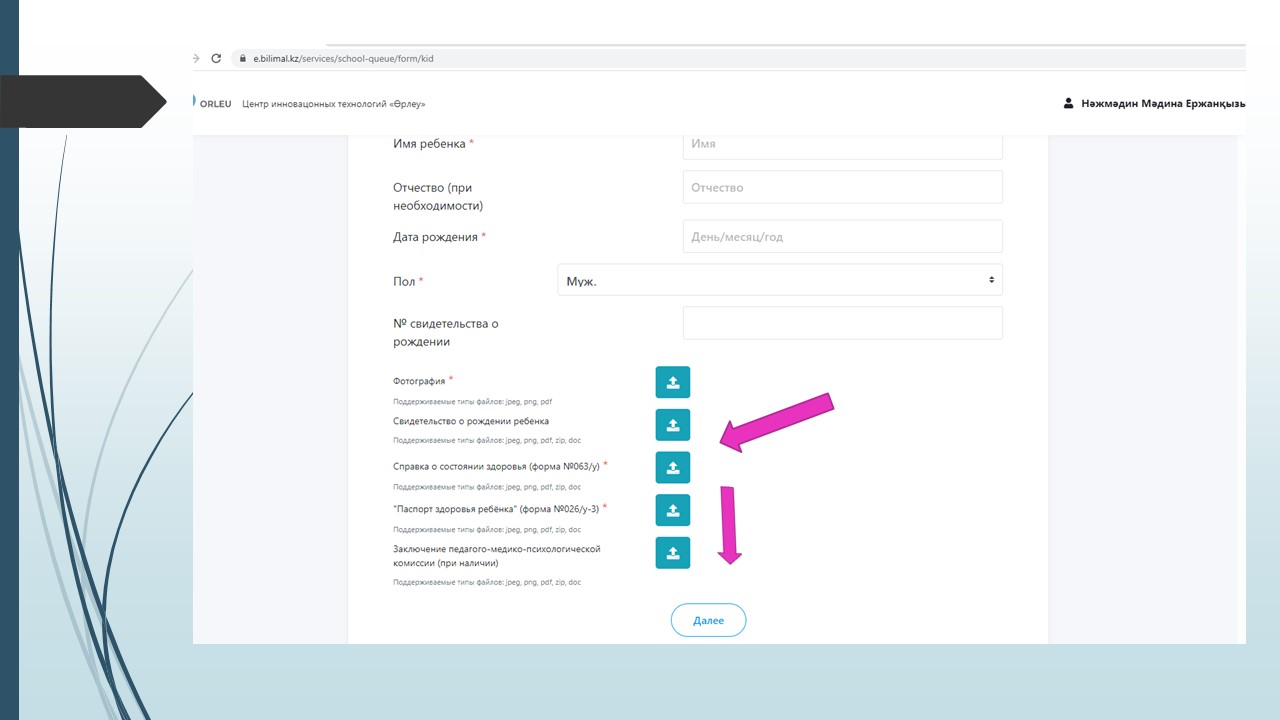The height and width of the screenshot is (720, 1280).
Task: Click the № свидетельства о рождении field
Action: click(x=842, y=323)
